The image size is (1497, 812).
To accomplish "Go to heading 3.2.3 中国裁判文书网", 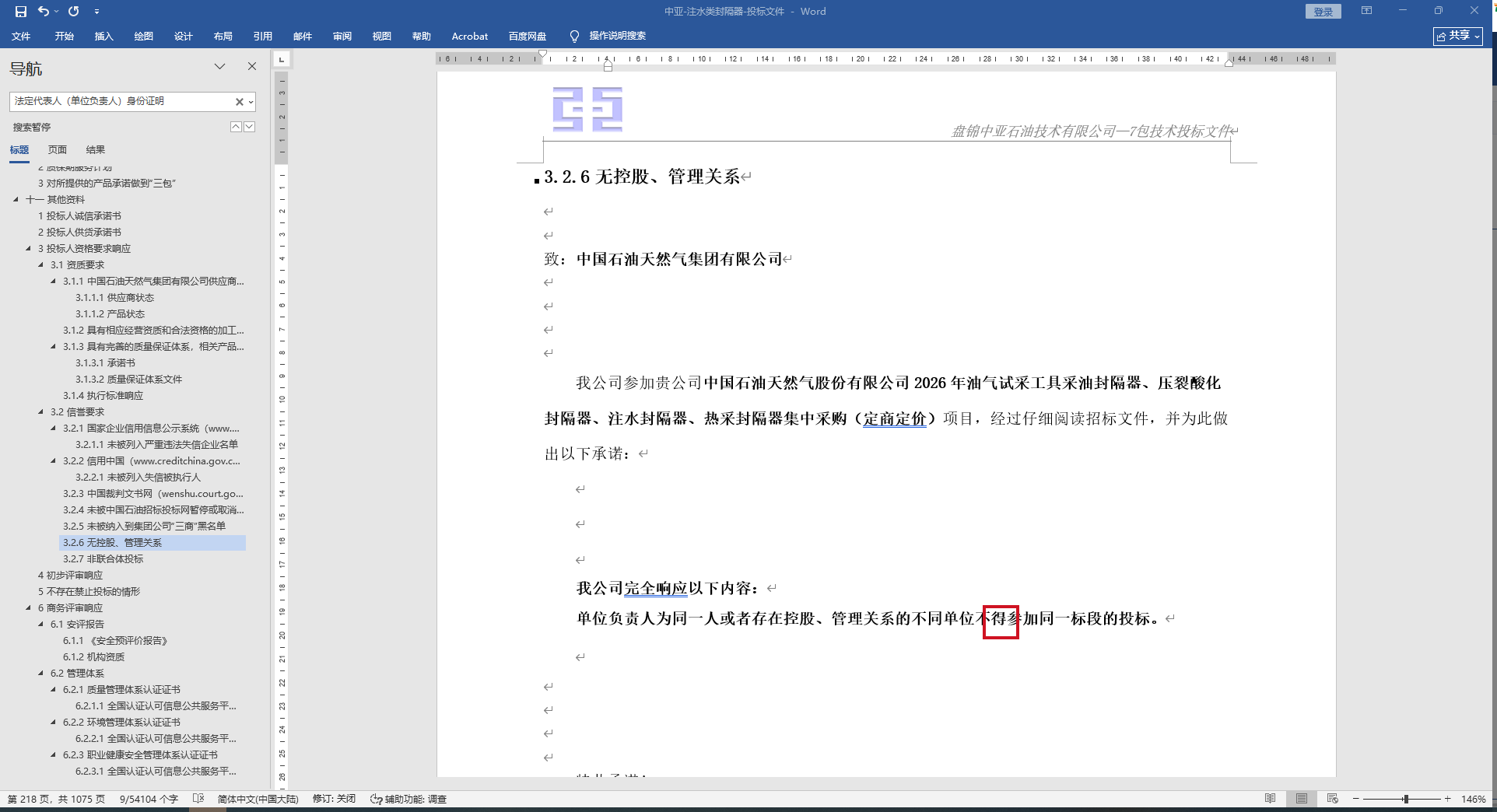I will (x=153, y=494).
